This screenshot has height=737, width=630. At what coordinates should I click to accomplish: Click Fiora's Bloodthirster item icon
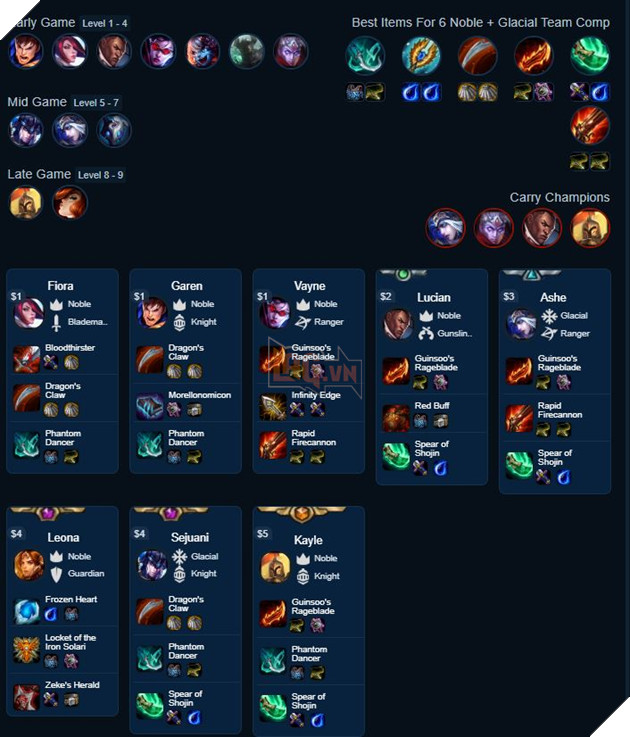coord(26,359)
